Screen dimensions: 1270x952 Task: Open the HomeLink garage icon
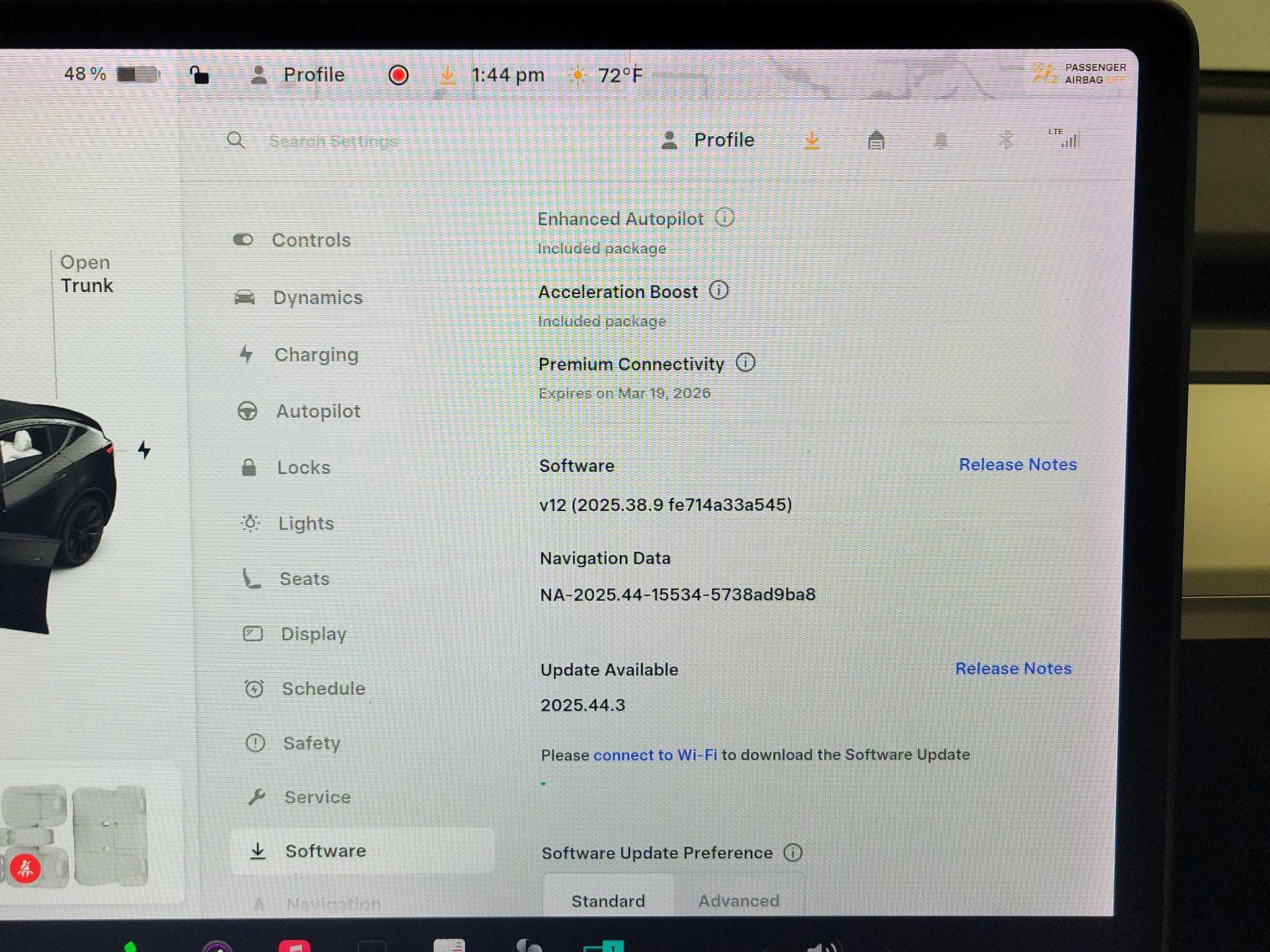pos(876,140)
